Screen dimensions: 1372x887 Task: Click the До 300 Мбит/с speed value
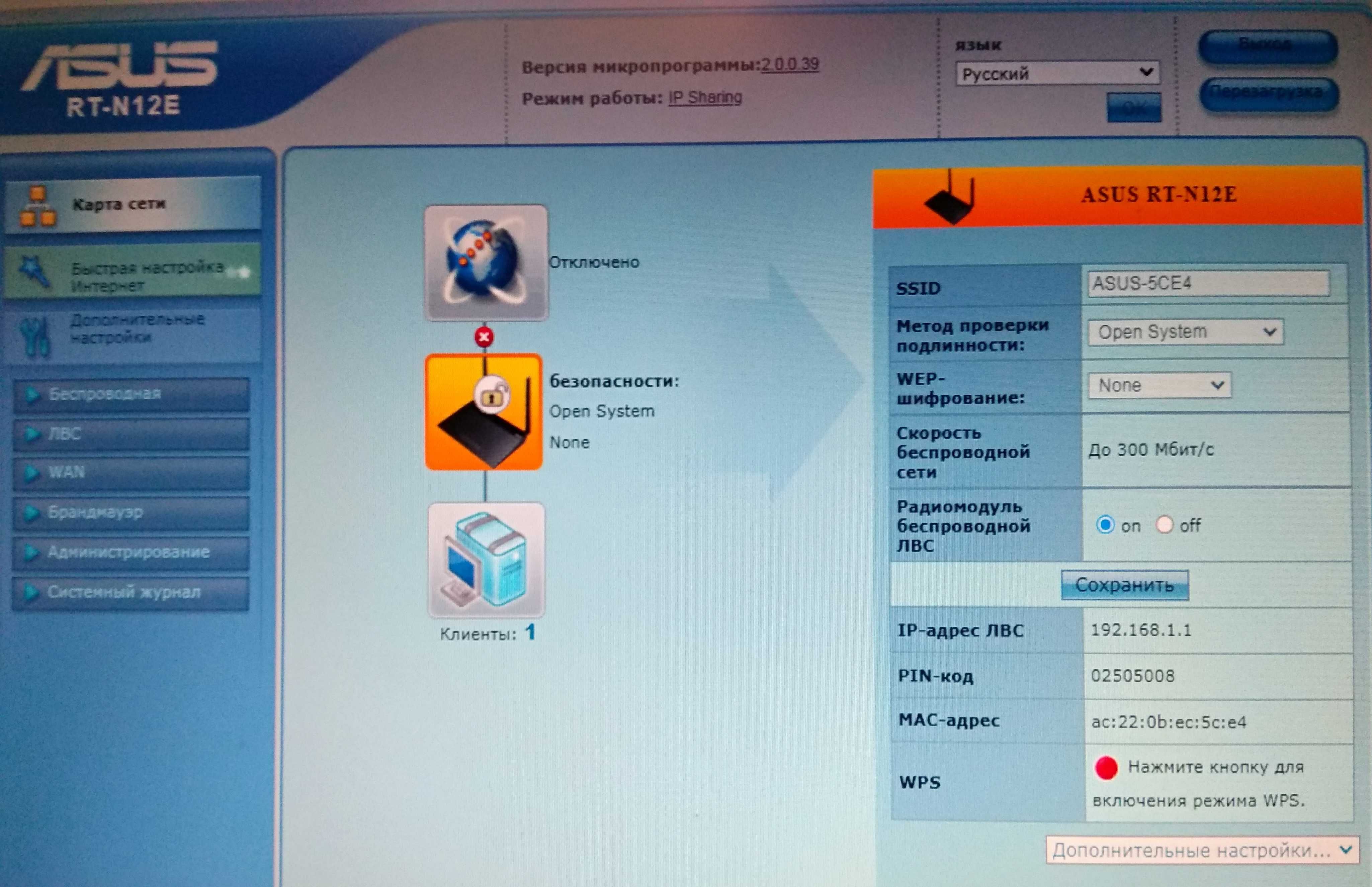1151,450
